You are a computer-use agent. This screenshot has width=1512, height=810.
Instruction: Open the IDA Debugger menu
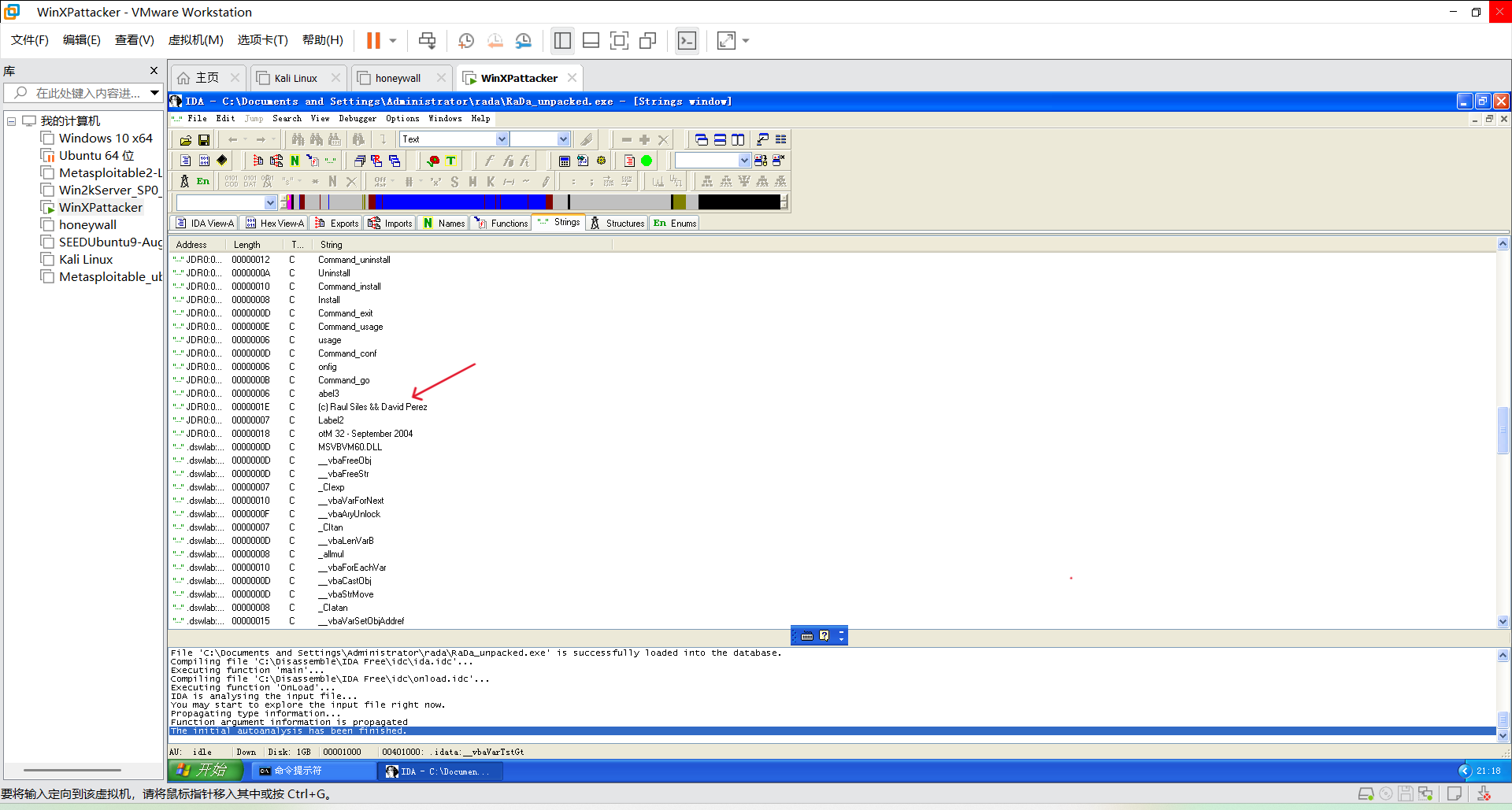[x=358, y=119]
